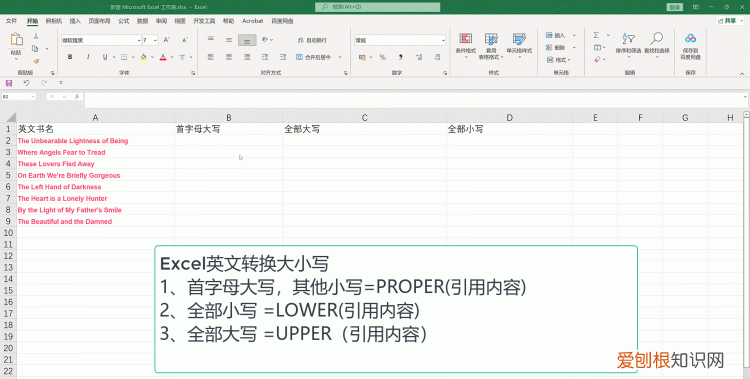Click the Copy icon in clipboard group

coord(35,48)
